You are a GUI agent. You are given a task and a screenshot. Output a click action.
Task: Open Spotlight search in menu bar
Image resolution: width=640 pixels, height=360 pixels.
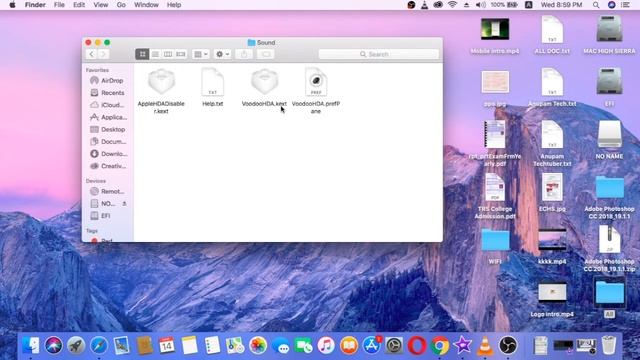point(596,5)
